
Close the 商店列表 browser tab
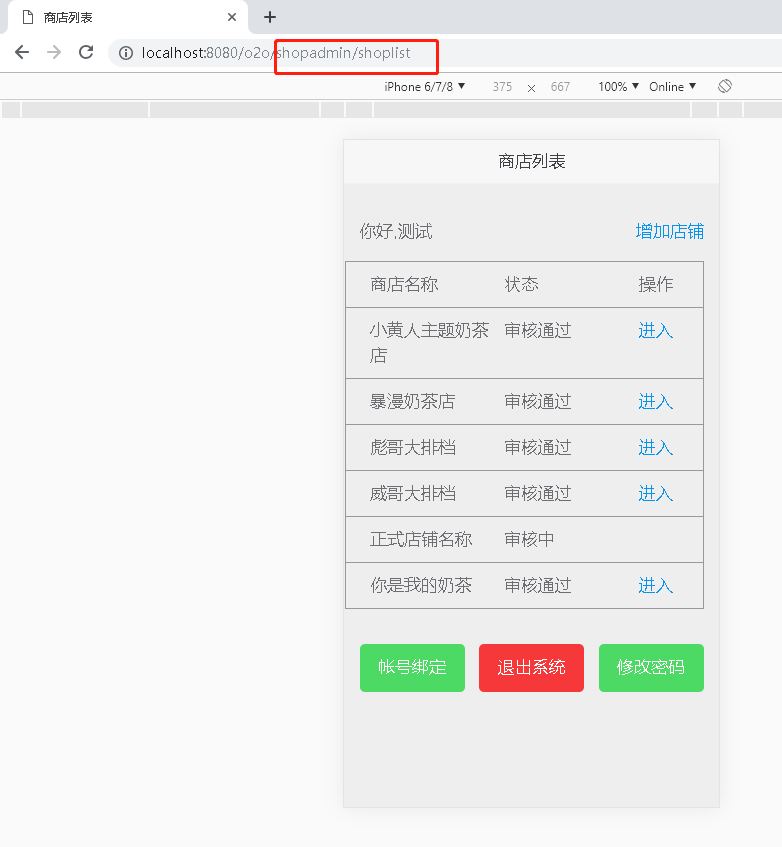click(232, 17)
